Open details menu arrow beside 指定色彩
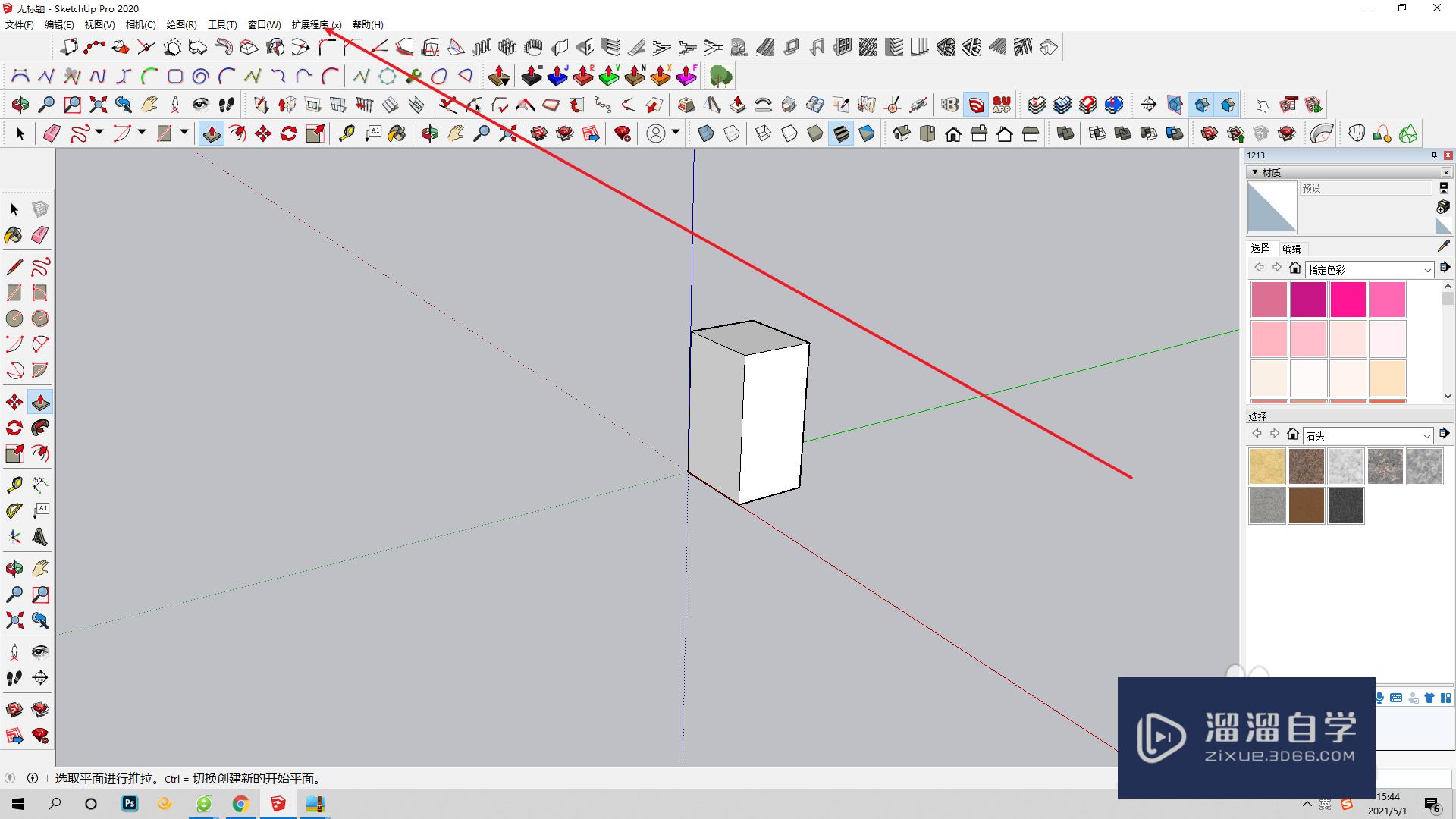 (x=1445, y=268)
